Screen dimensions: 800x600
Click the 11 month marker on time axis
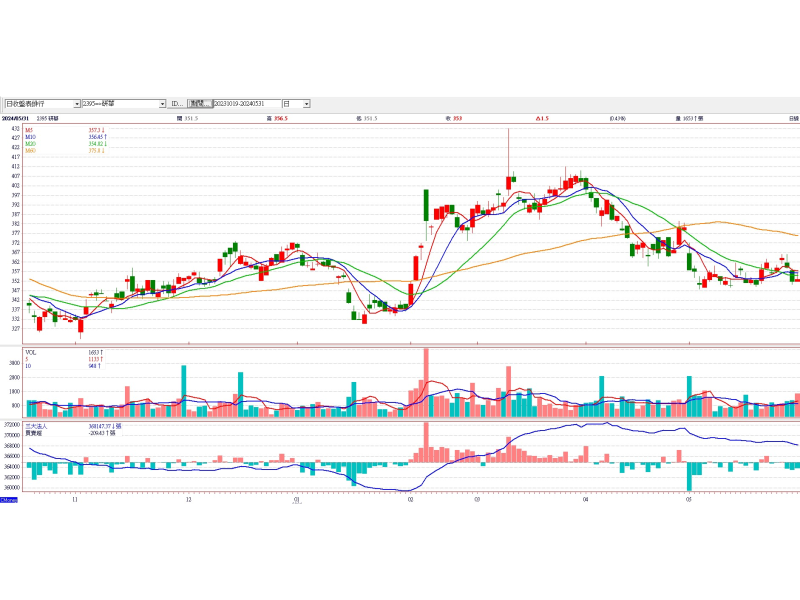[x=75, y=499]
